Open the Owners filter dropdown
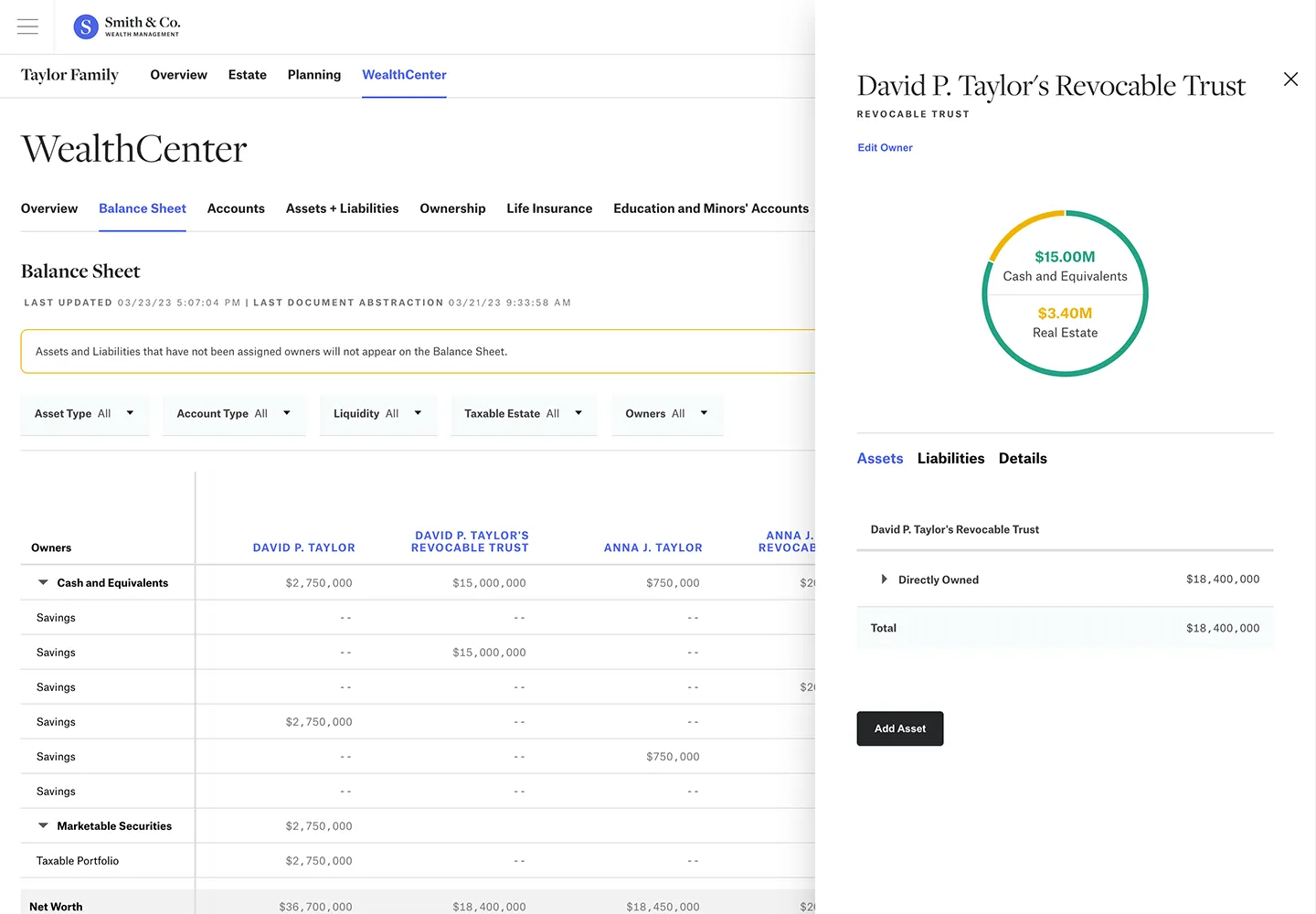 (x=667, y=414)
